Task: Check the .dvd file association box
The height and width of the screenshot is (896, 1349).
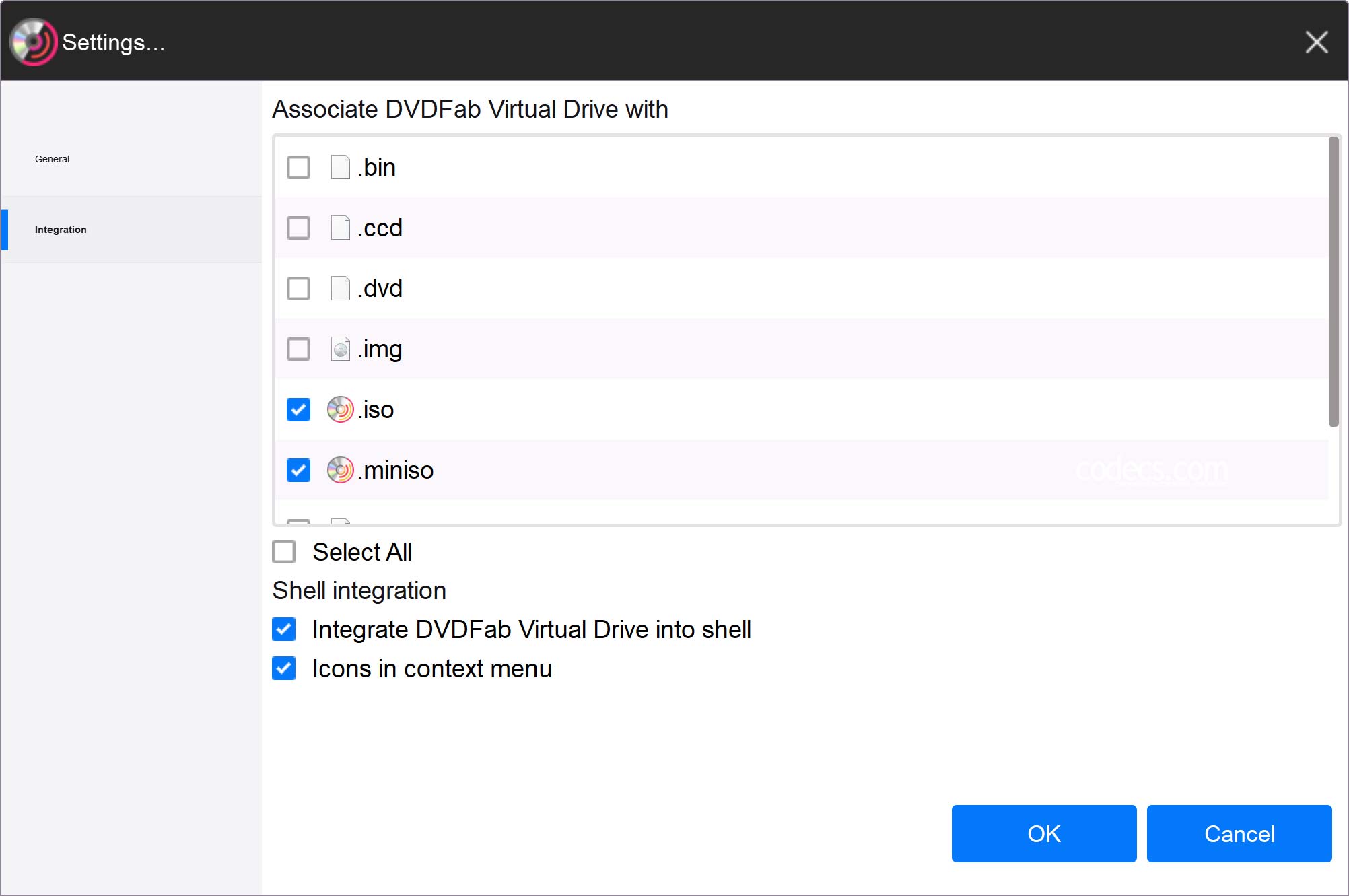Action: pos(298,288)
